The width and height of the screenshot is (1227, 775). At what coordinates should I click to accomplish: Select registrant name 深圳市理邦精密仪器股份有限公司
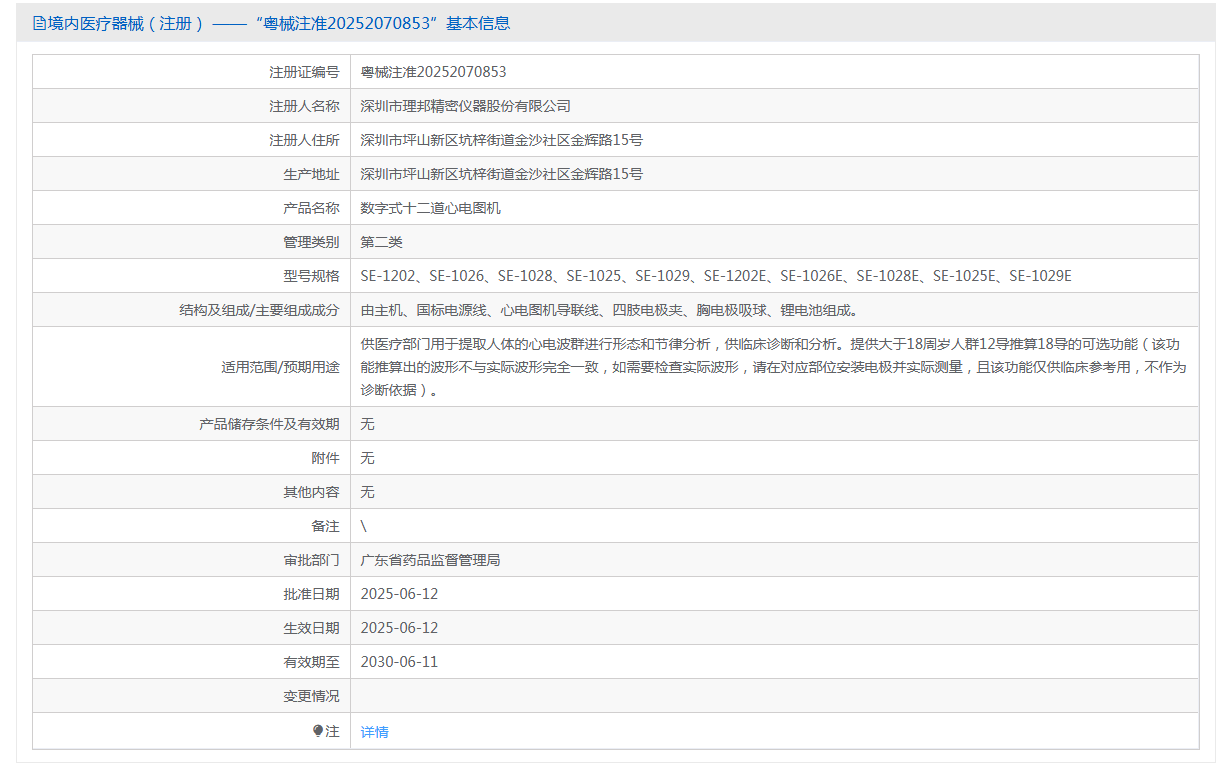point(465,106)
